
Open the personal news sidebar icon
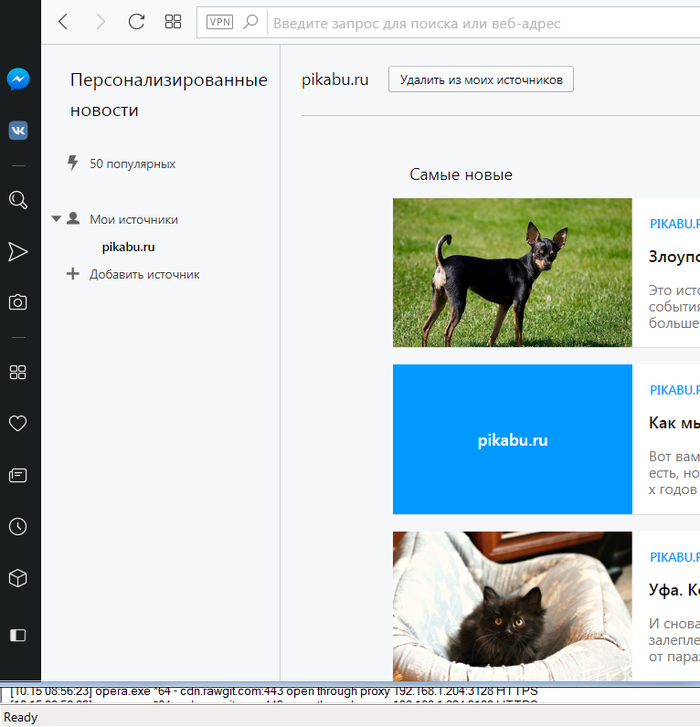click(18, 475)
